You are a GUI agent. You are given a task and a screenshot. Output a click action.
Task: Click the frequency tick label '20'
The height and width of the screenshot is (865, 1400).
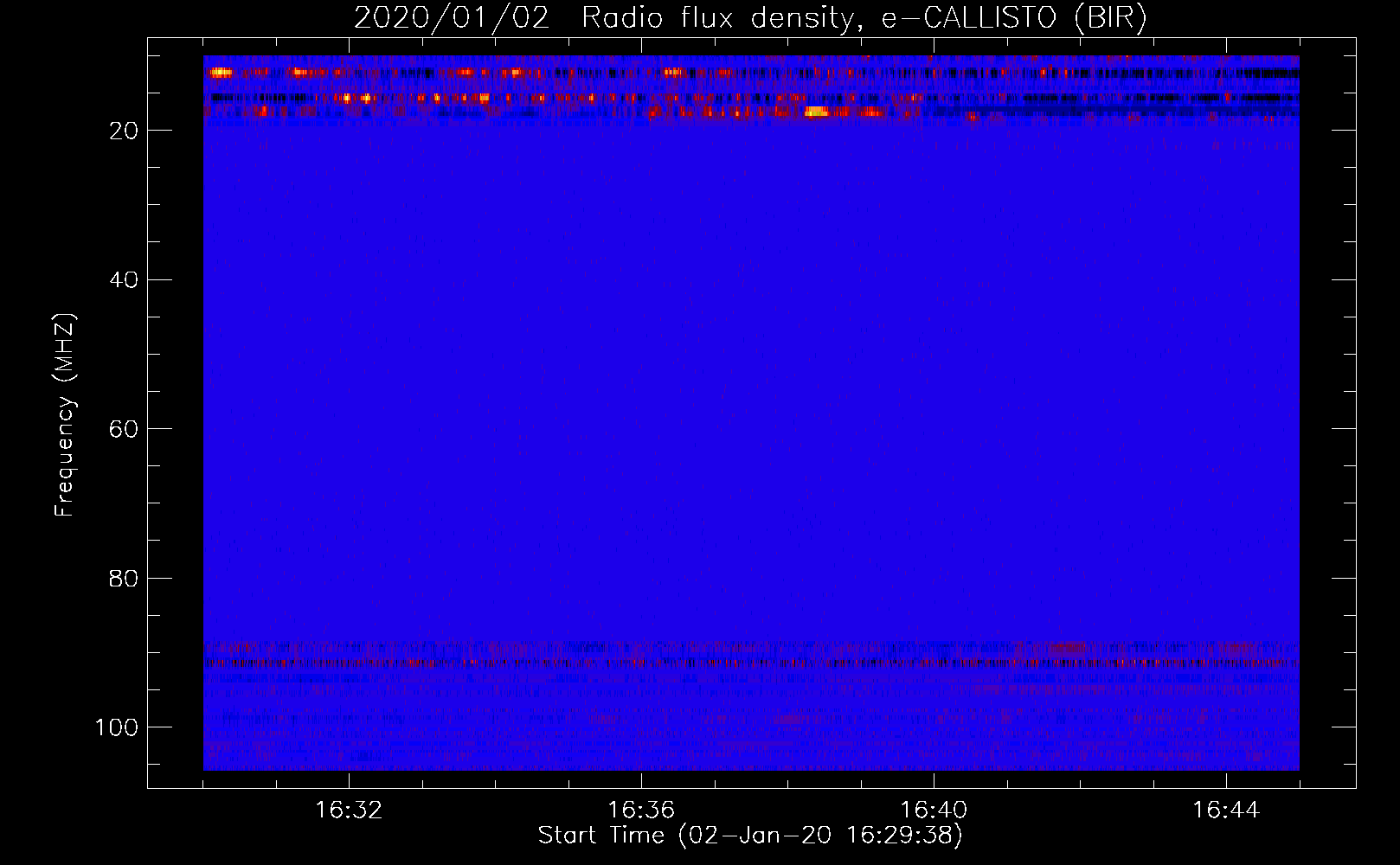click(124, 131)
